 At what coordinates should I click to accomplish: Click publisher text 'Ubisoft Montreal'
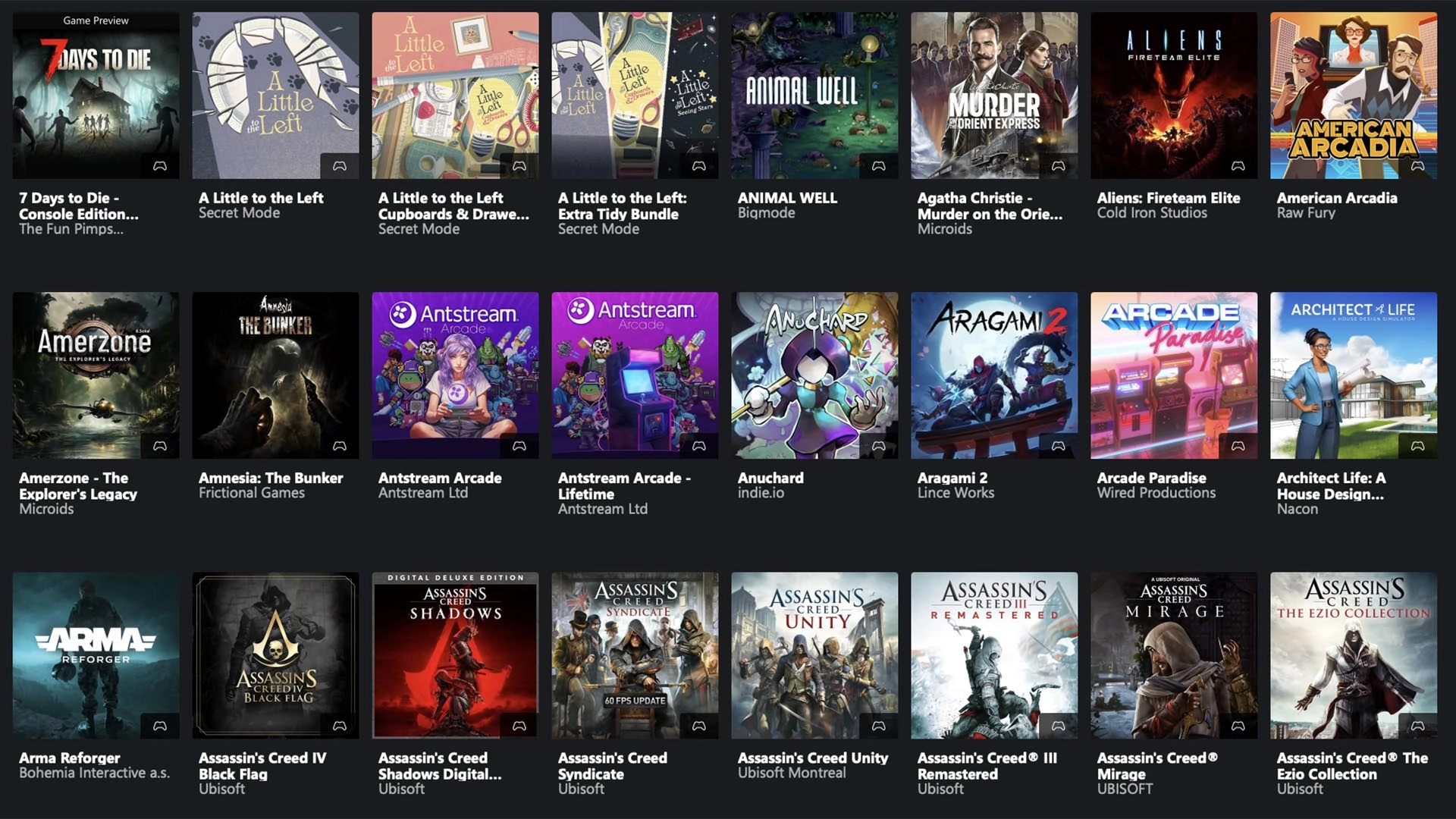[x=792, y=773]
